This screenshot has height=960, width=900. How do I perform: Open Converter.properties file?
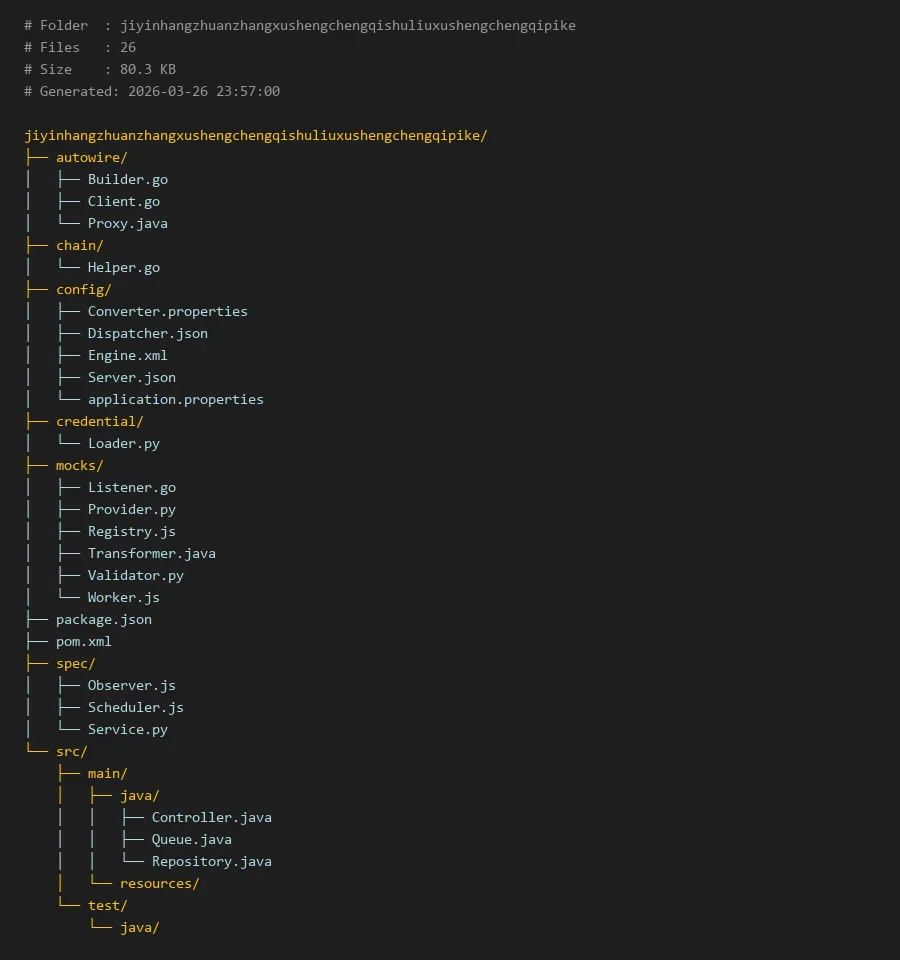tap(167, 311)
